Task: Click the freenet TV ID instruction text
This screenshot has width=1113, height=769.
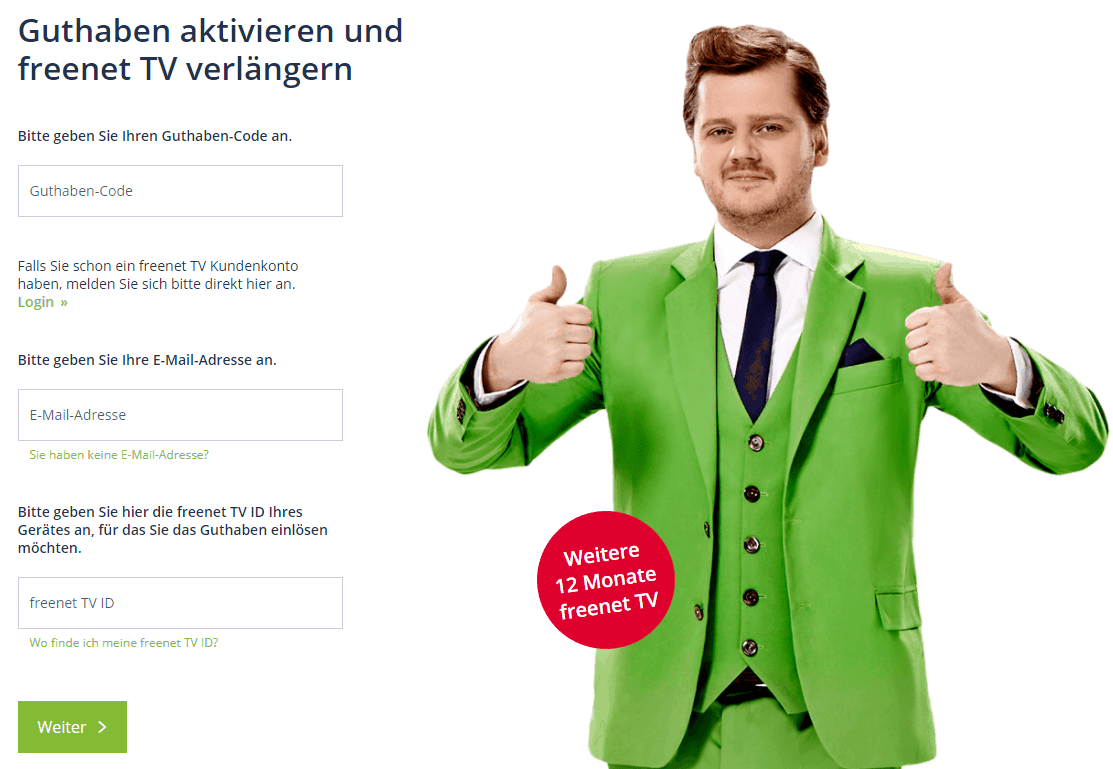Action: coord(172,530)
